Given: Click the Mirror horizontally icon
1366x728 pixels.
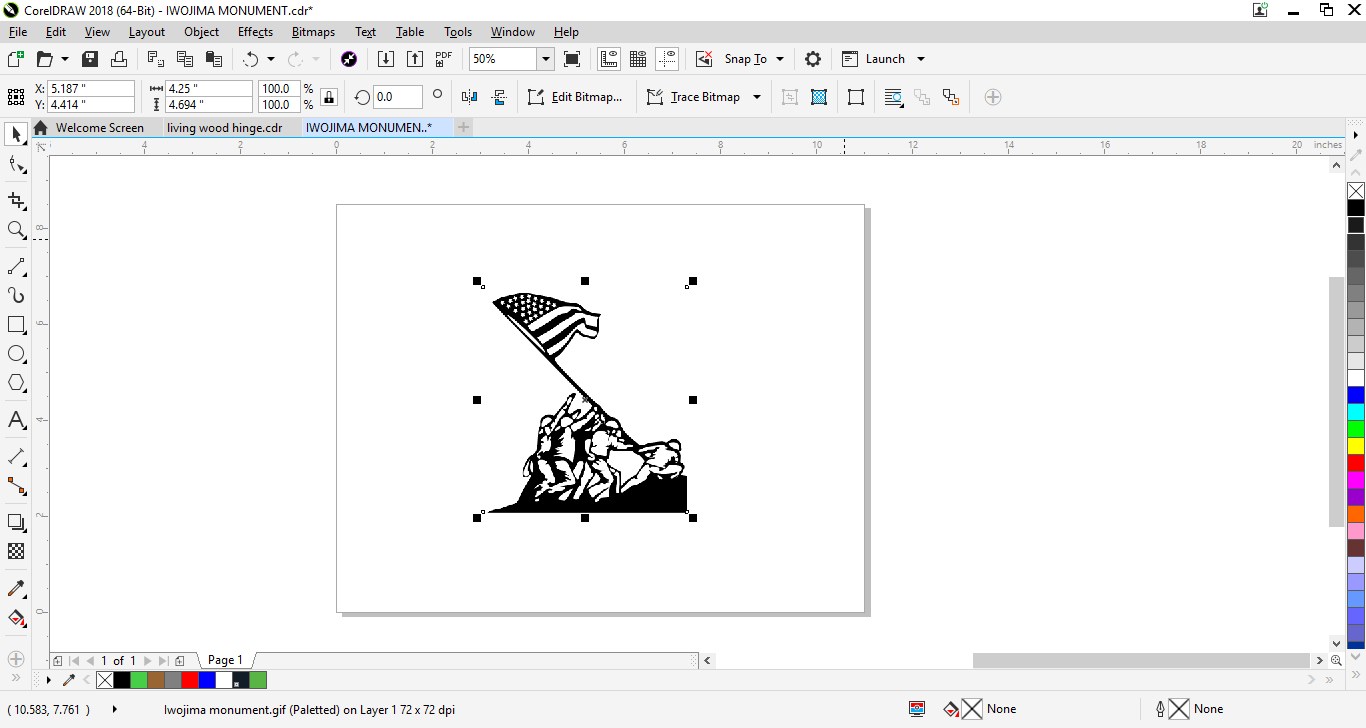Looking at the screenshot, I should pyautogui.click(x=470, y=97).
